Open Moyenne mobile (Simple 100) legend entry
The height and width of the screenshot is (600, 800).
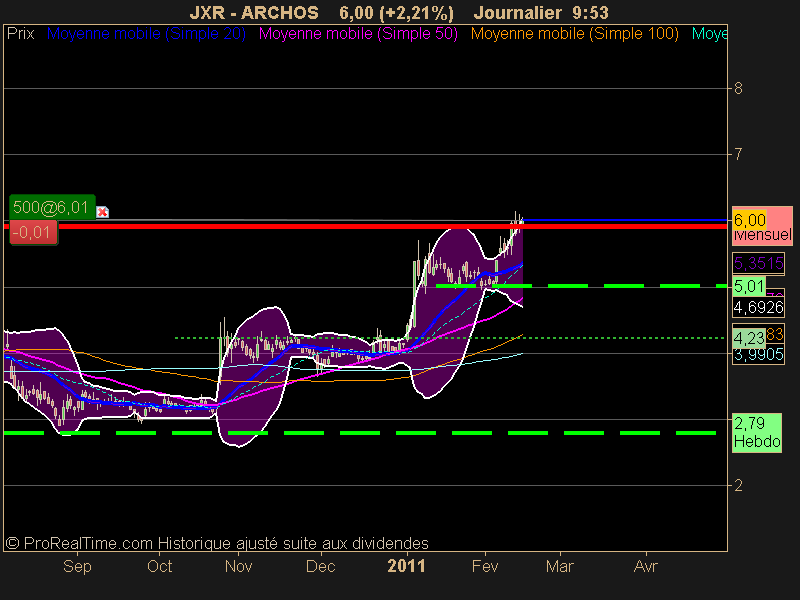point(574,34)
